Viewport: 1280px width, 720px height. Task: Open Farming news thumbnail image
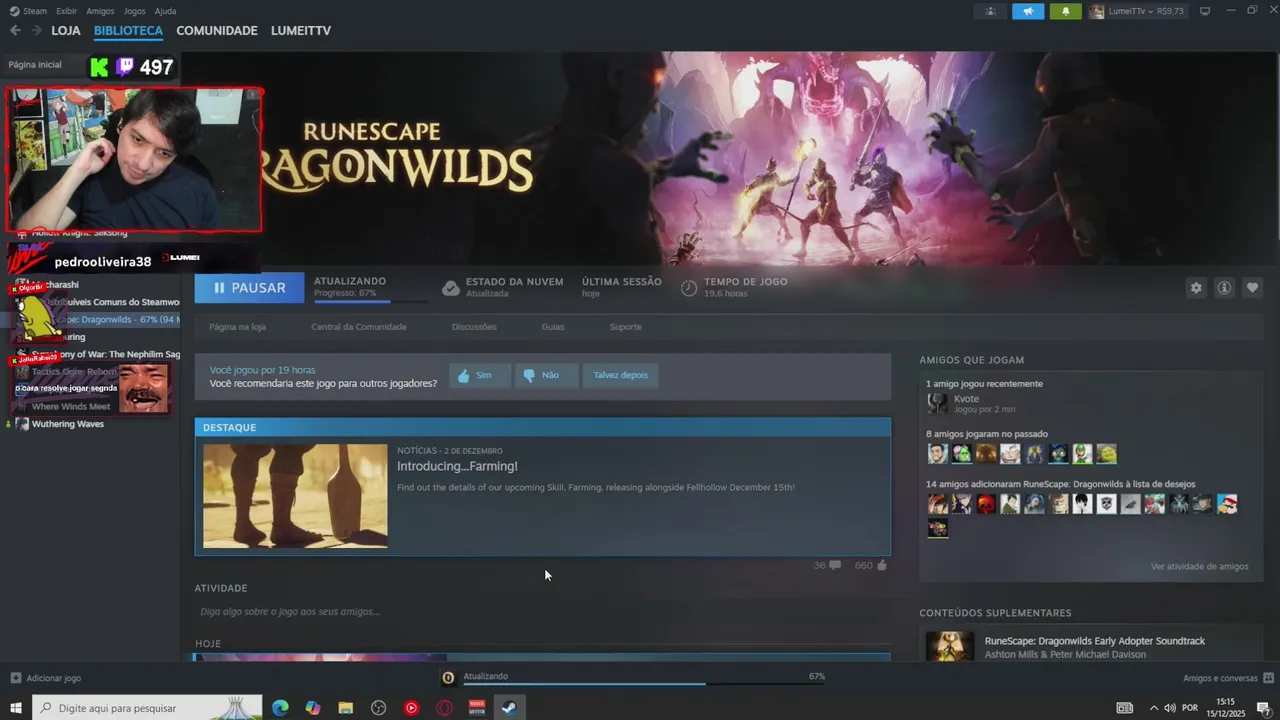295,496
